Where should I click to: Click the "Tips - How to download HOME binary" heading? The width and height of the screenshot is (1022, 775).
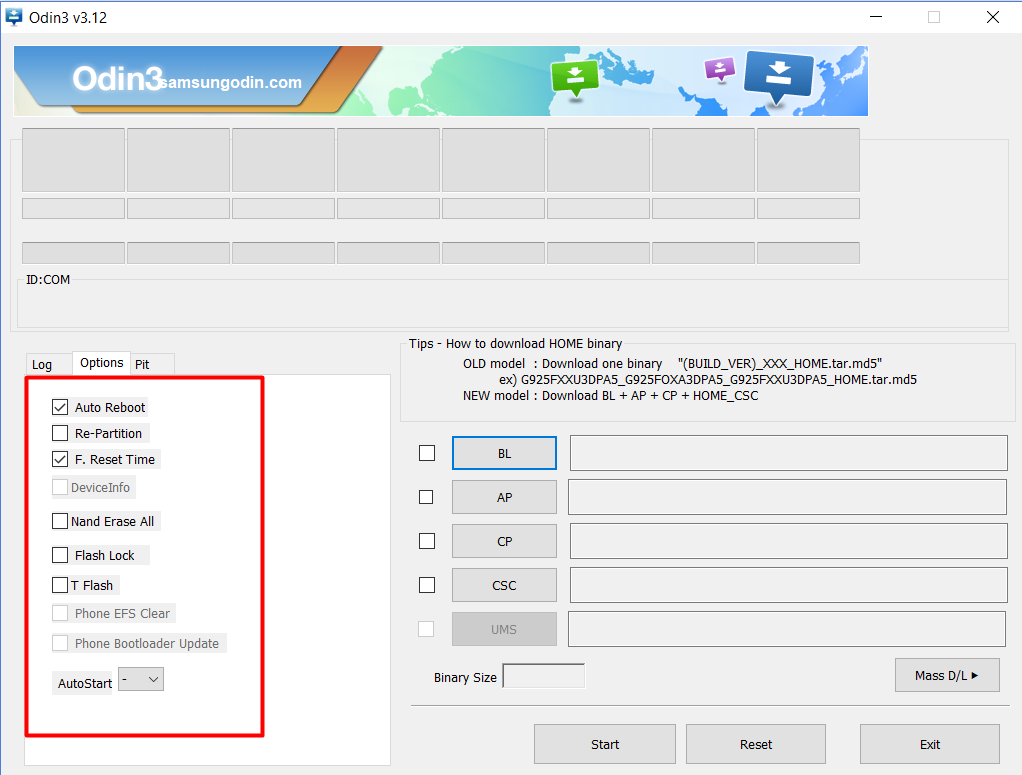click(516, 344)
